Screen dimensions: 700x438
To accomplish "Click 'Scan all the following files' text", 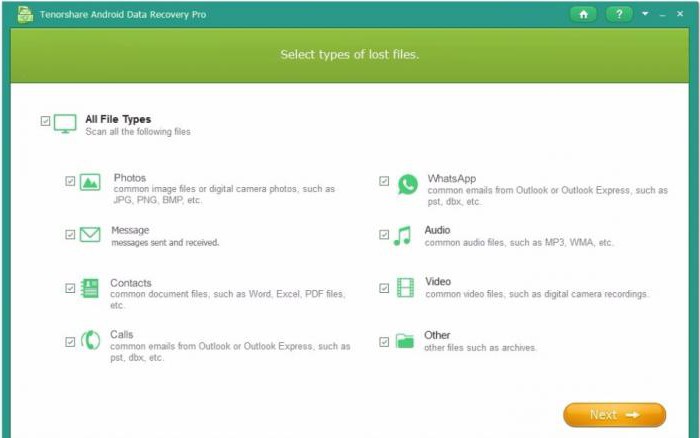I will tap(138, 132).
